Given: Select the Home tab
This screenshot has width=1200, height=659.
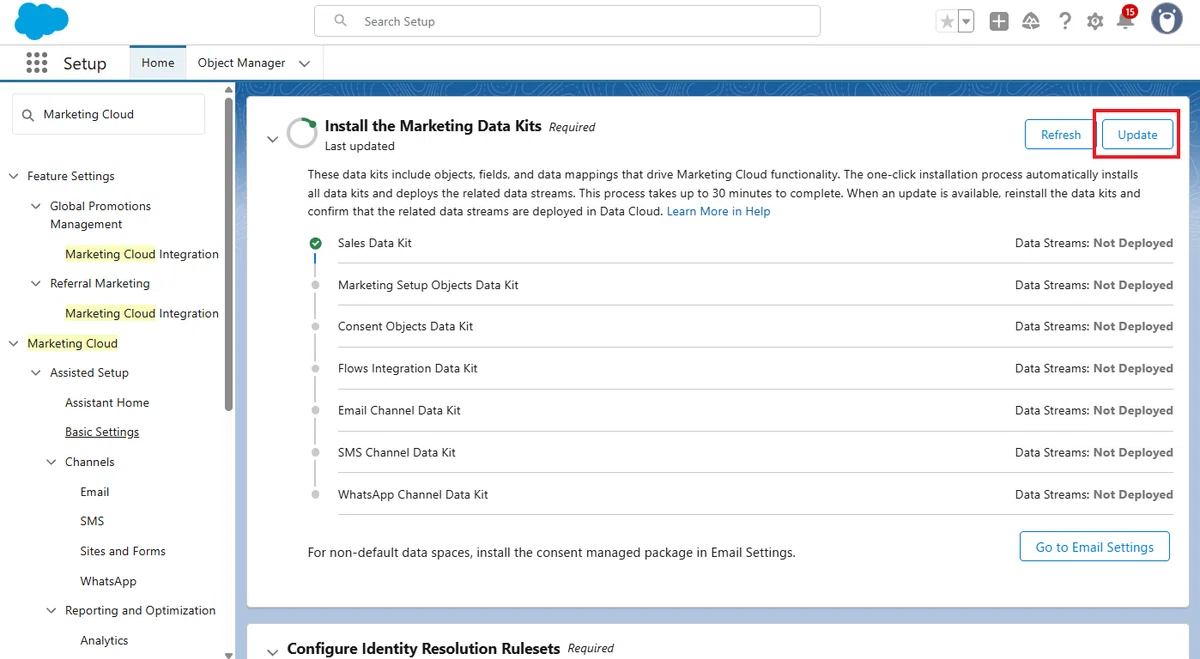Looking at the screenshot, I should click(x=158, y=63).
